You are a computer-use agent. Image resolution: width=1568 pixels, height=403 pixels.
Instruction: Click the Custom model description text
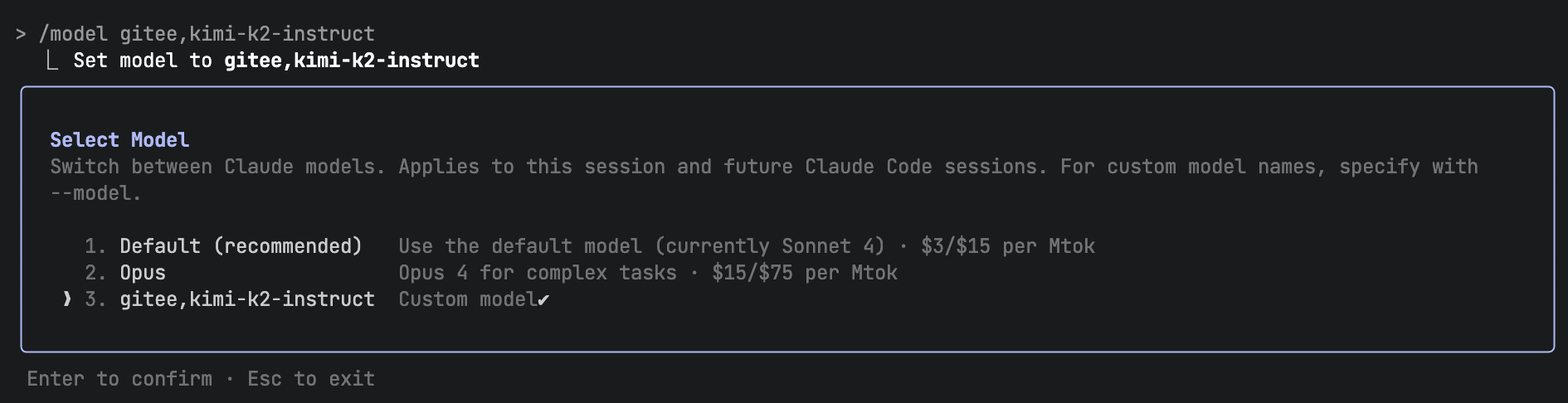(467, 299)
